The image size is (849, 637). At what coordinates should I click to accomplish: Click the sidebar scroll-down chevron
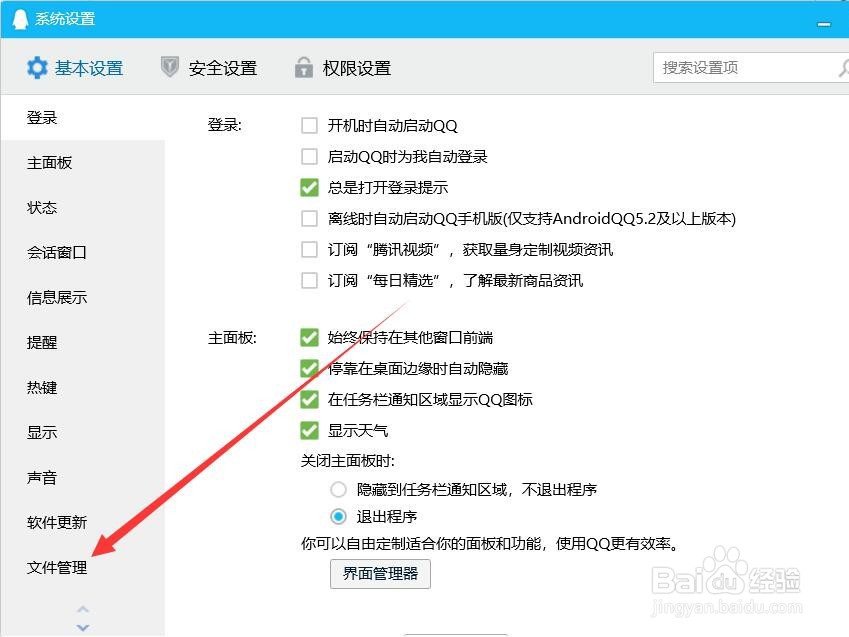83,627
